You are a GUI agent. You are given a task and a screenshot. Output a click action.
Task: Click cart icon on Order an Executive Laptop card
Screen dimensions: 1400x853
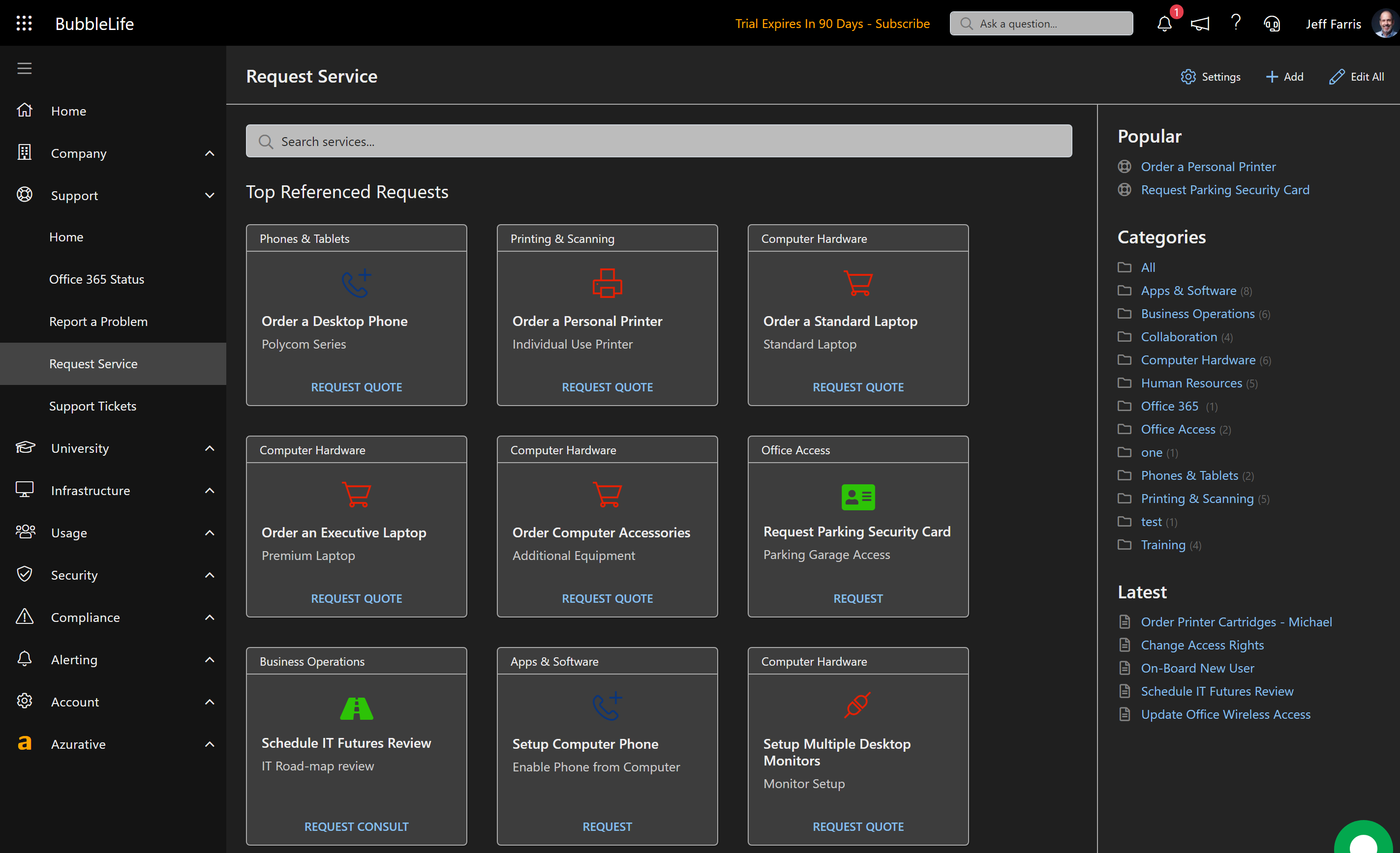[356, 494]
